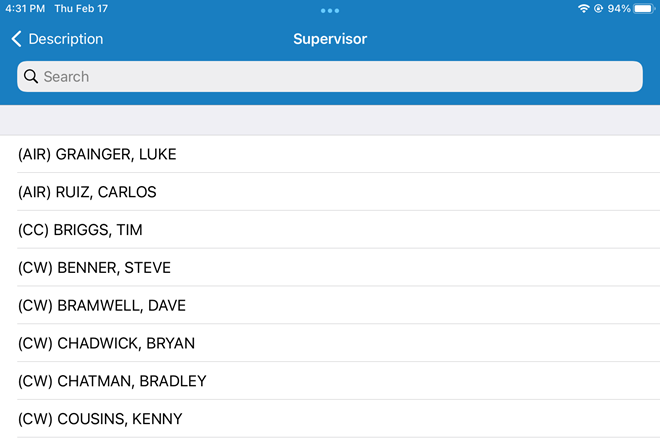The width and height of the screenshot is (660, 444).
Task: Tap the 4:31 PM clock display
Action: tap(22, 9)
